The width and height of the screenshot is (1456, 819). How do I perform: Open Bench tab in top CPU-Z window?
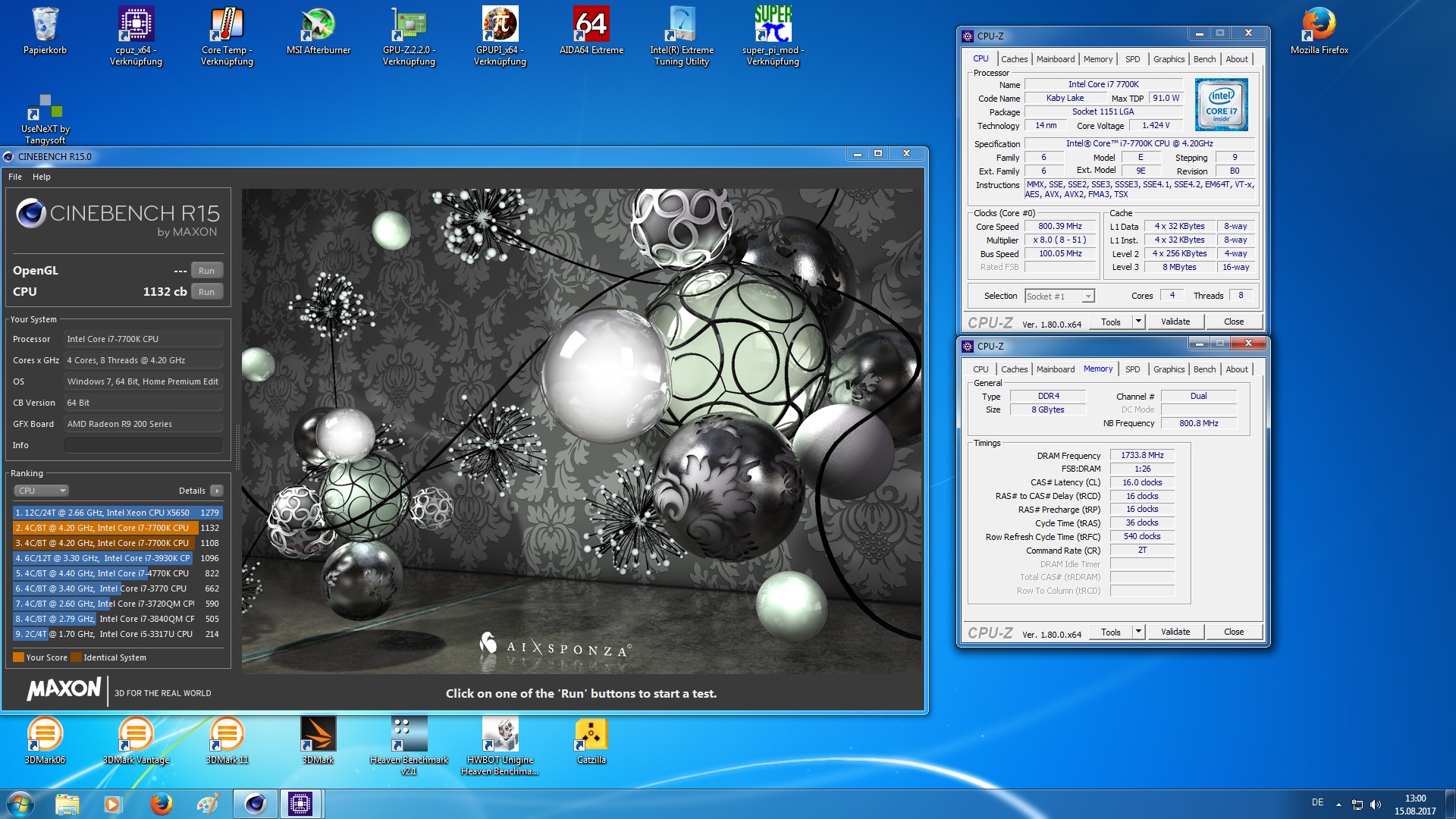[x=1204, y=59]
